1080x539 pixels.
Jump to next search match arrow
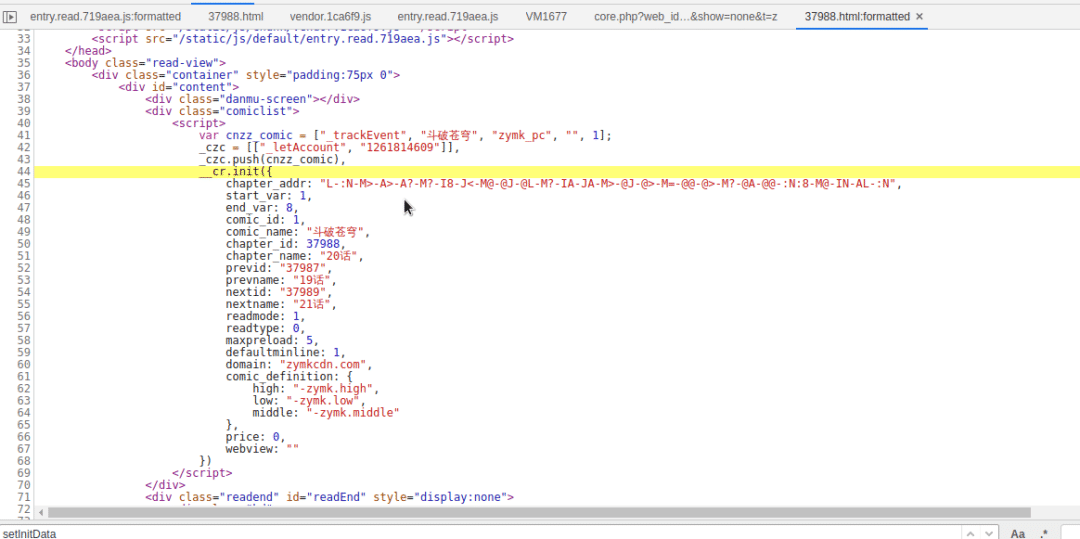click(x=990, y=533)
